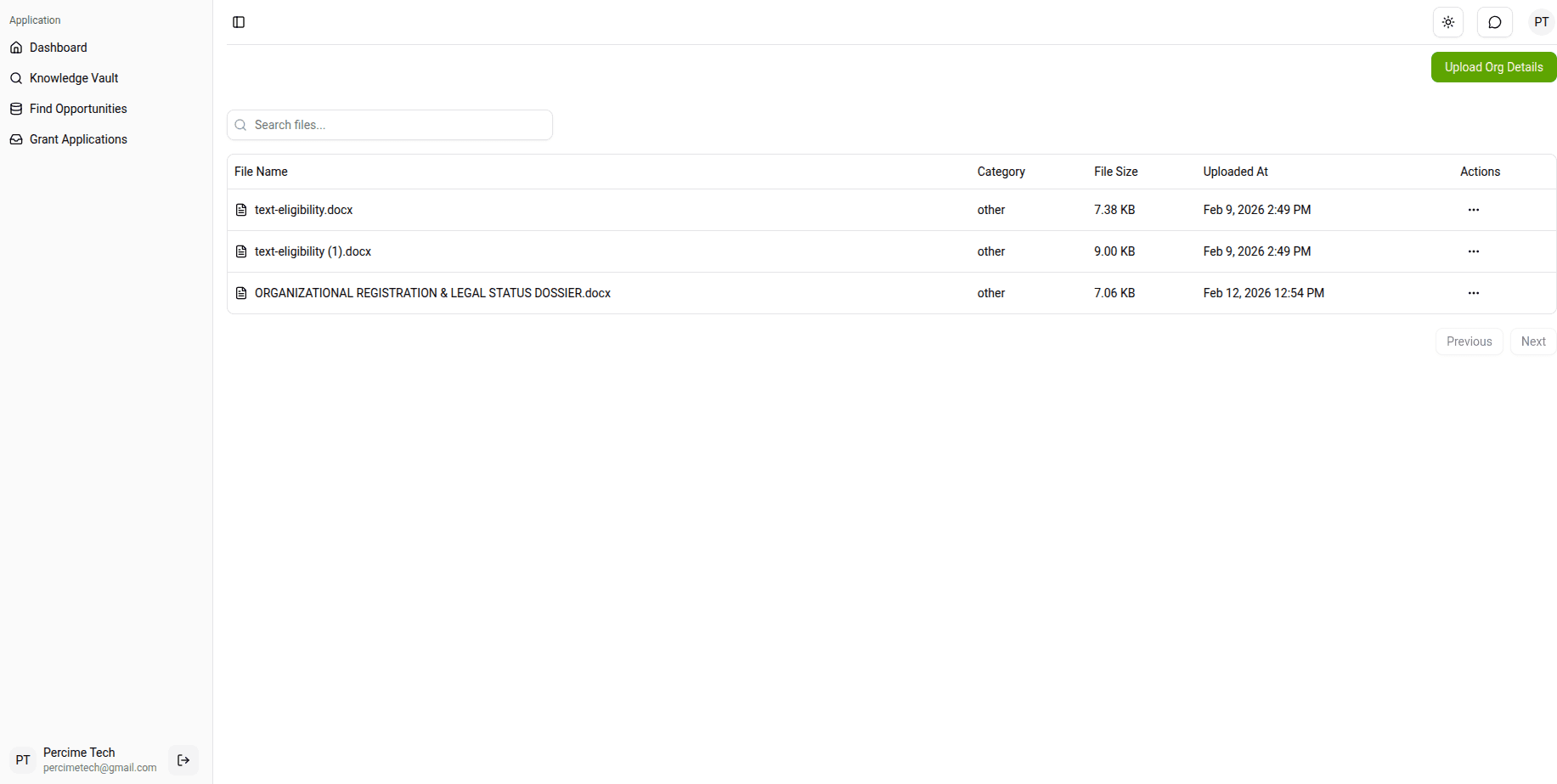Click the Previous pagination button
The height and width of the screenshot is (784, 1557).
[1469, 341]
